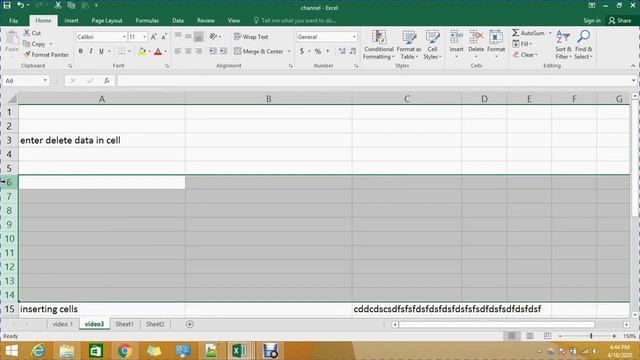Switch to the Sheet1 worksheet tab
The width and height of the screenshot is (640, 360).
(x=124, y=324)
